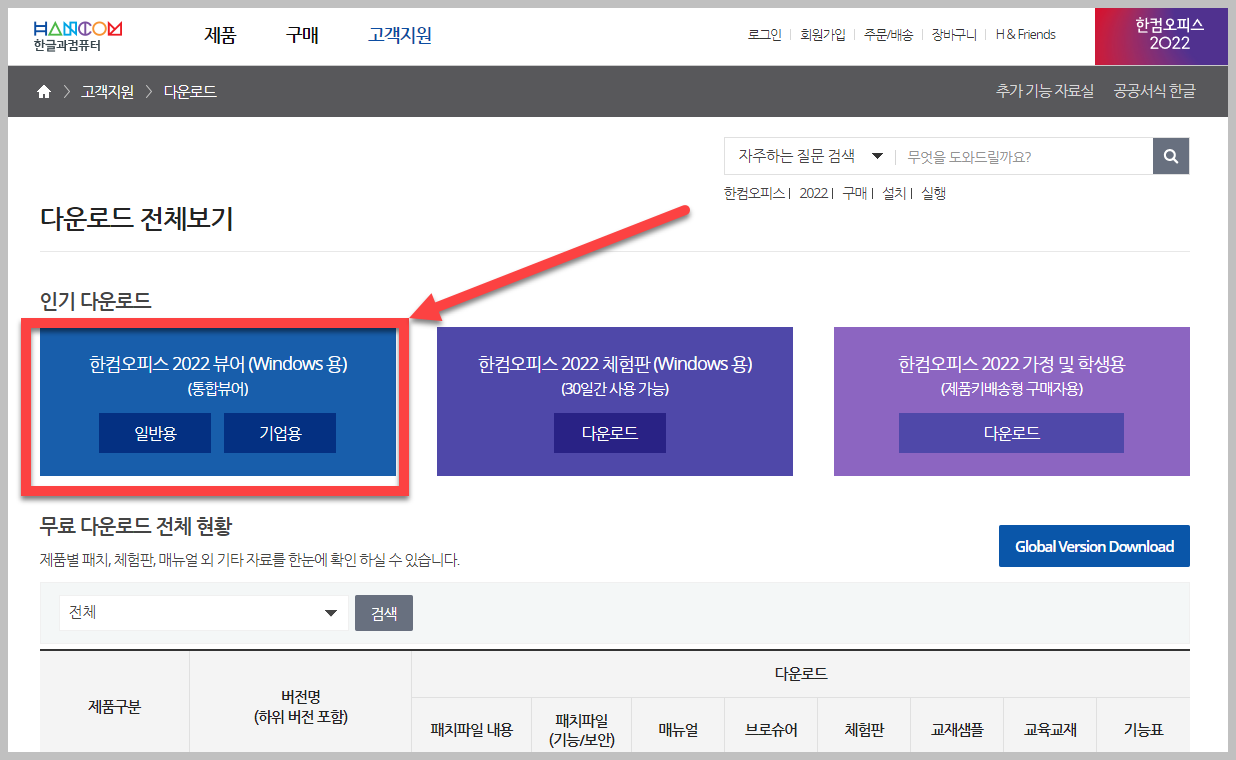Click 기업용 viewer download button
Viewport: 1236px width, 760px height.
click(280, 433)
